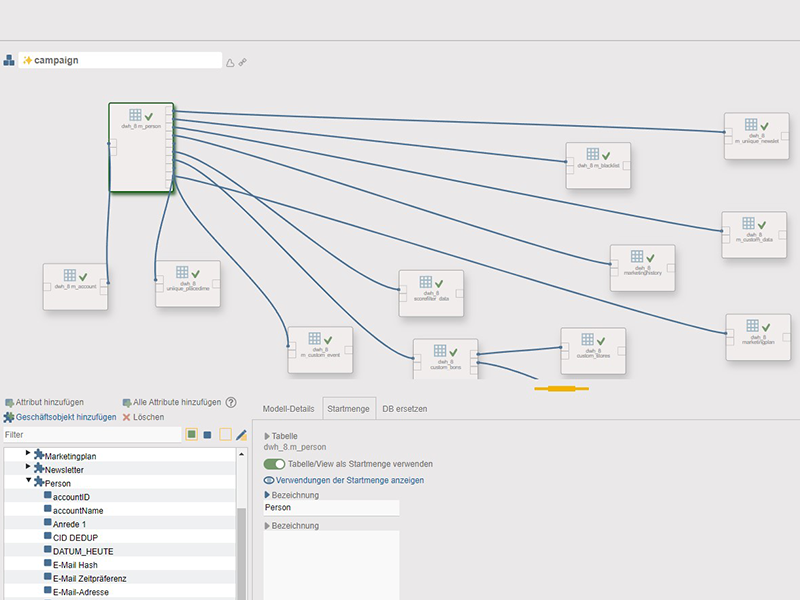Click the pencil edit icon beside filter
Viewport: 800px width, 600px height.
(x=241, y=435)
